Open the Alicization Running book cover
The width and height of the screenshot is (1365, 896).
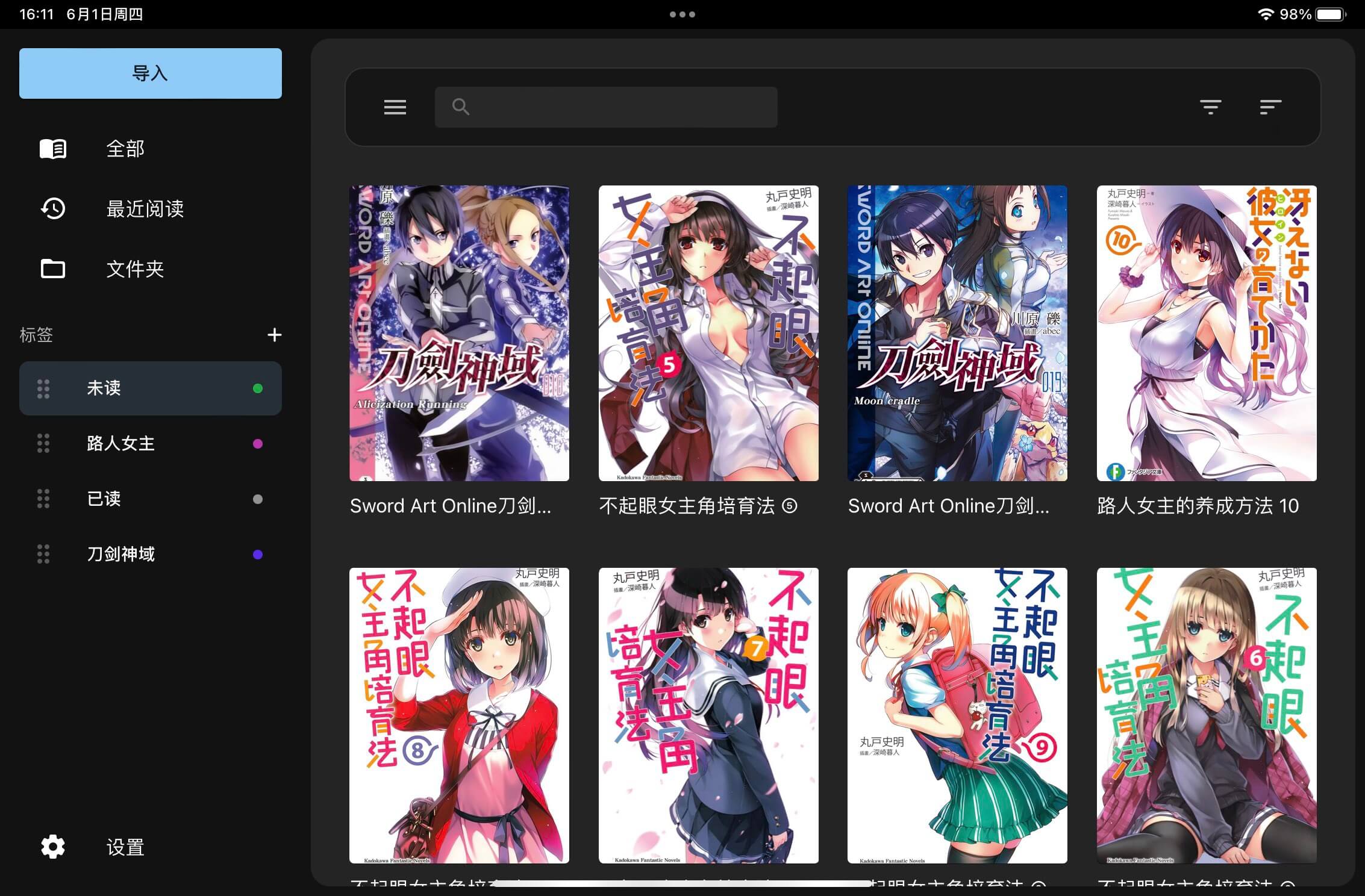[459, 333]
